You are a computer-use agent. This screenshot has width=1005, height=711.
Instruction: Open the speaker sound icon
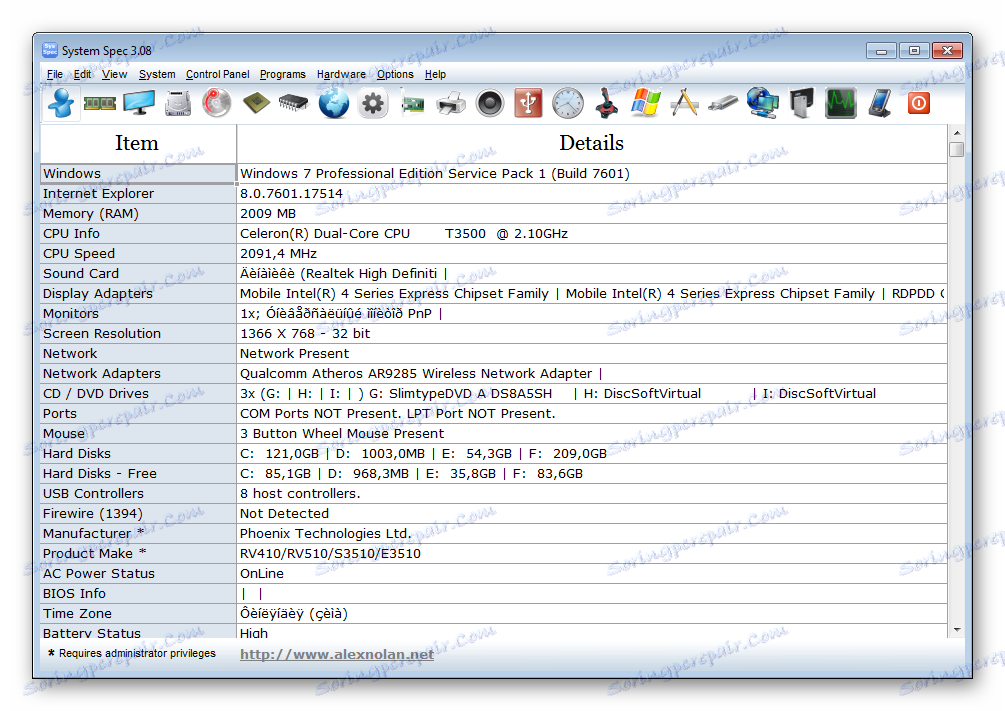(490, 103)
